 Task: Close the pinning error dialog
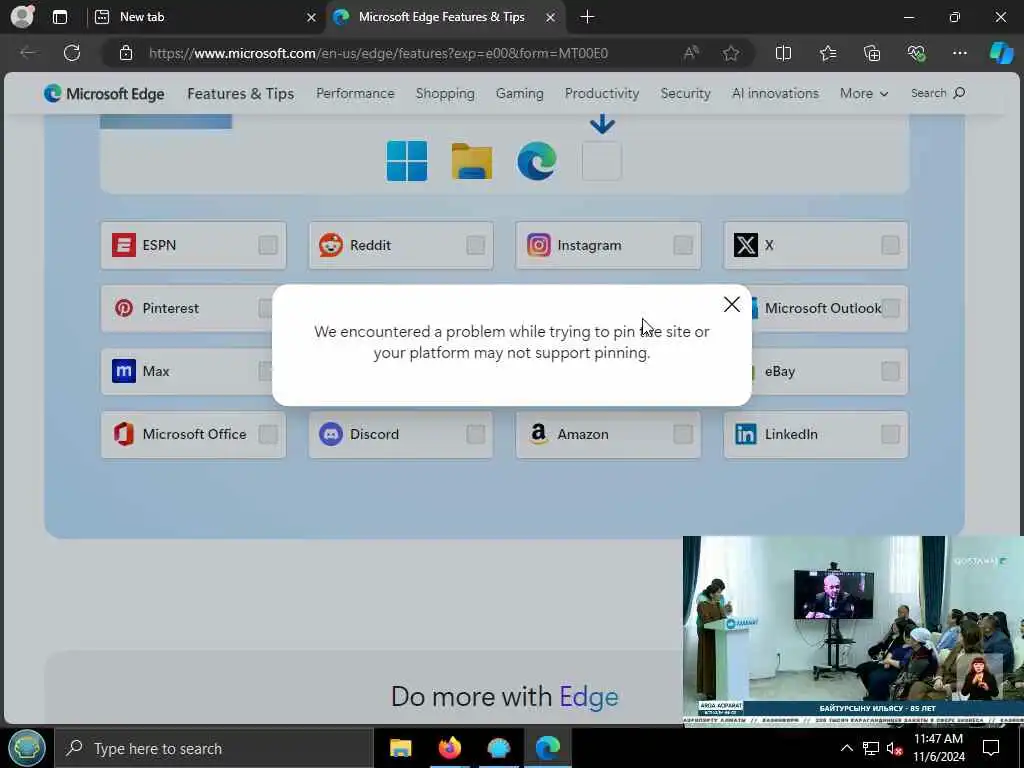(x=731, y=304)
